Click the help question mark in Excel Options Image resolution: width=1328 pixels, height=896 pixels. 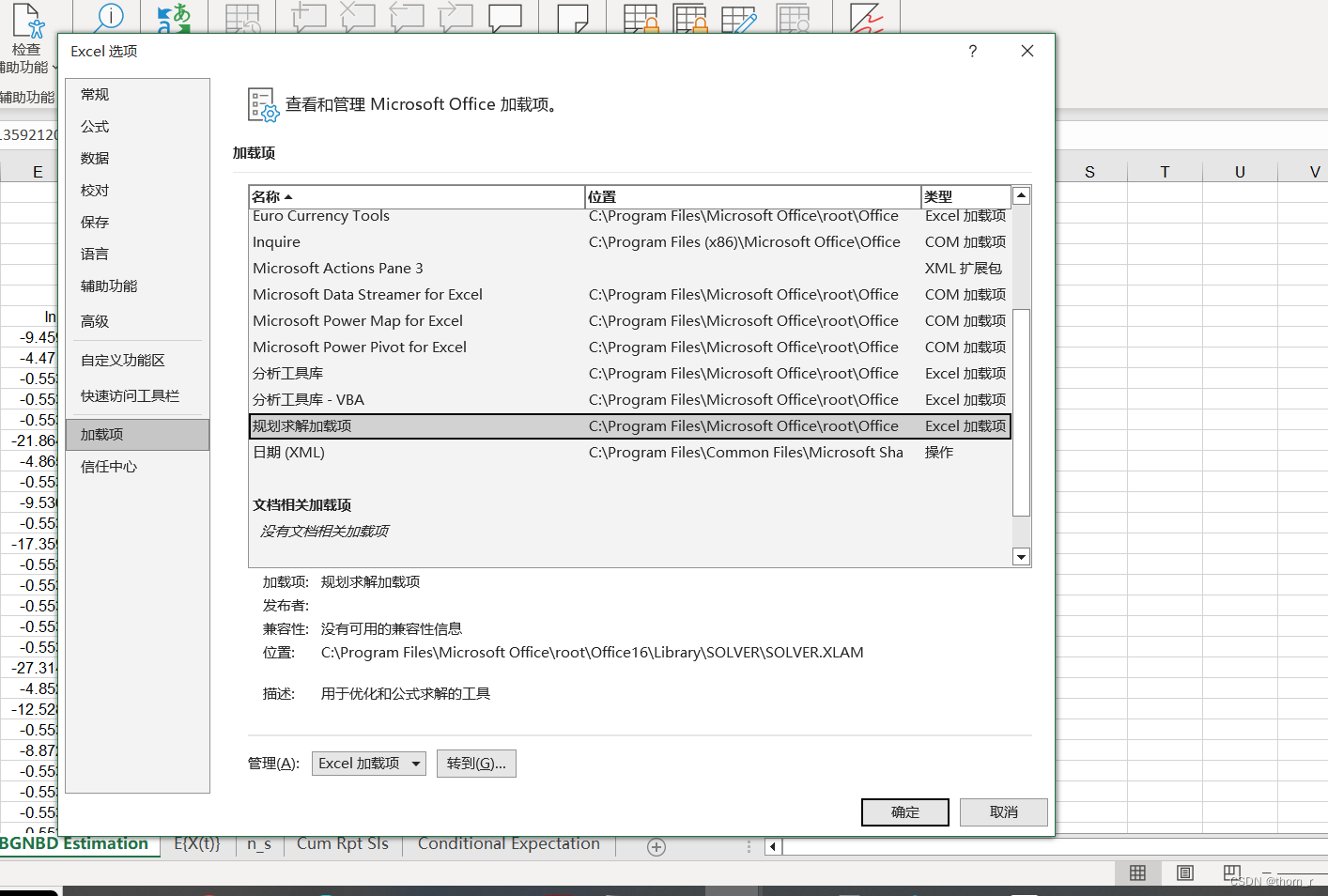(973, 51)
